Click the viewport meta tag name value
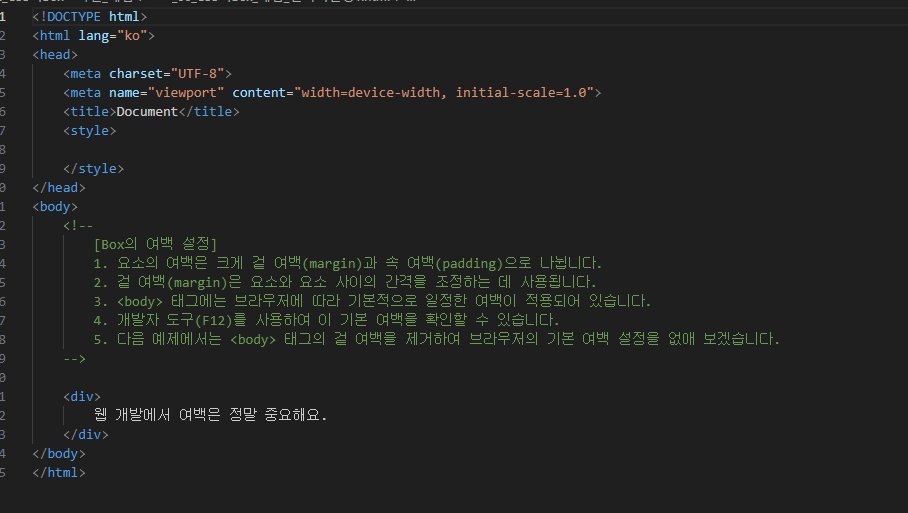This screenshot has height=513, width=908. point(186,93)
